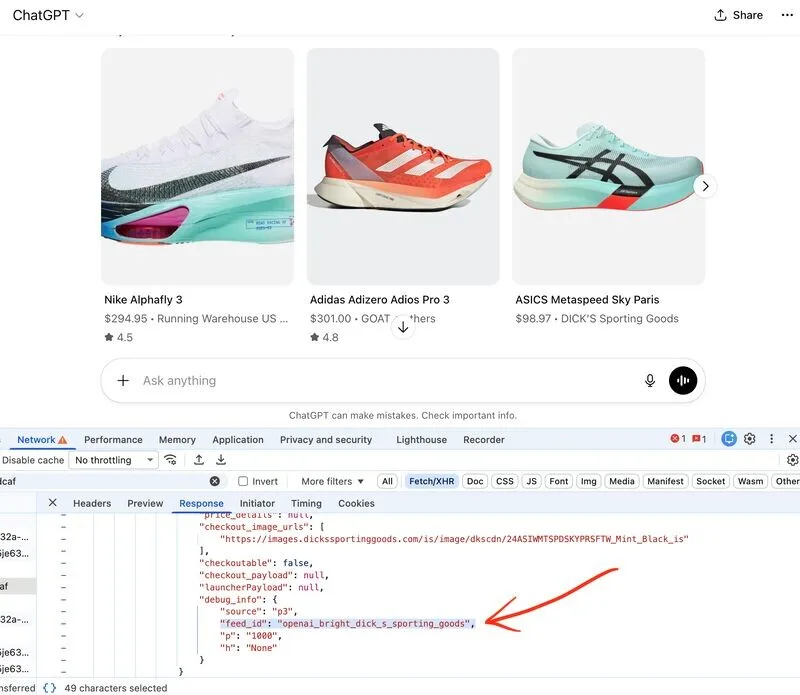
Task: Open Network panel settings gear
Action: pos(792,460)
